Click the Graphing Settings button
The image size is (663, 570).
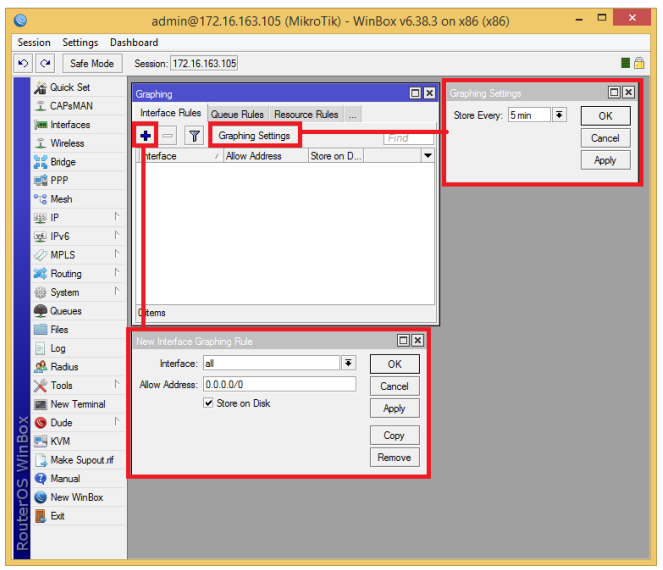click(x=254, y=136)
